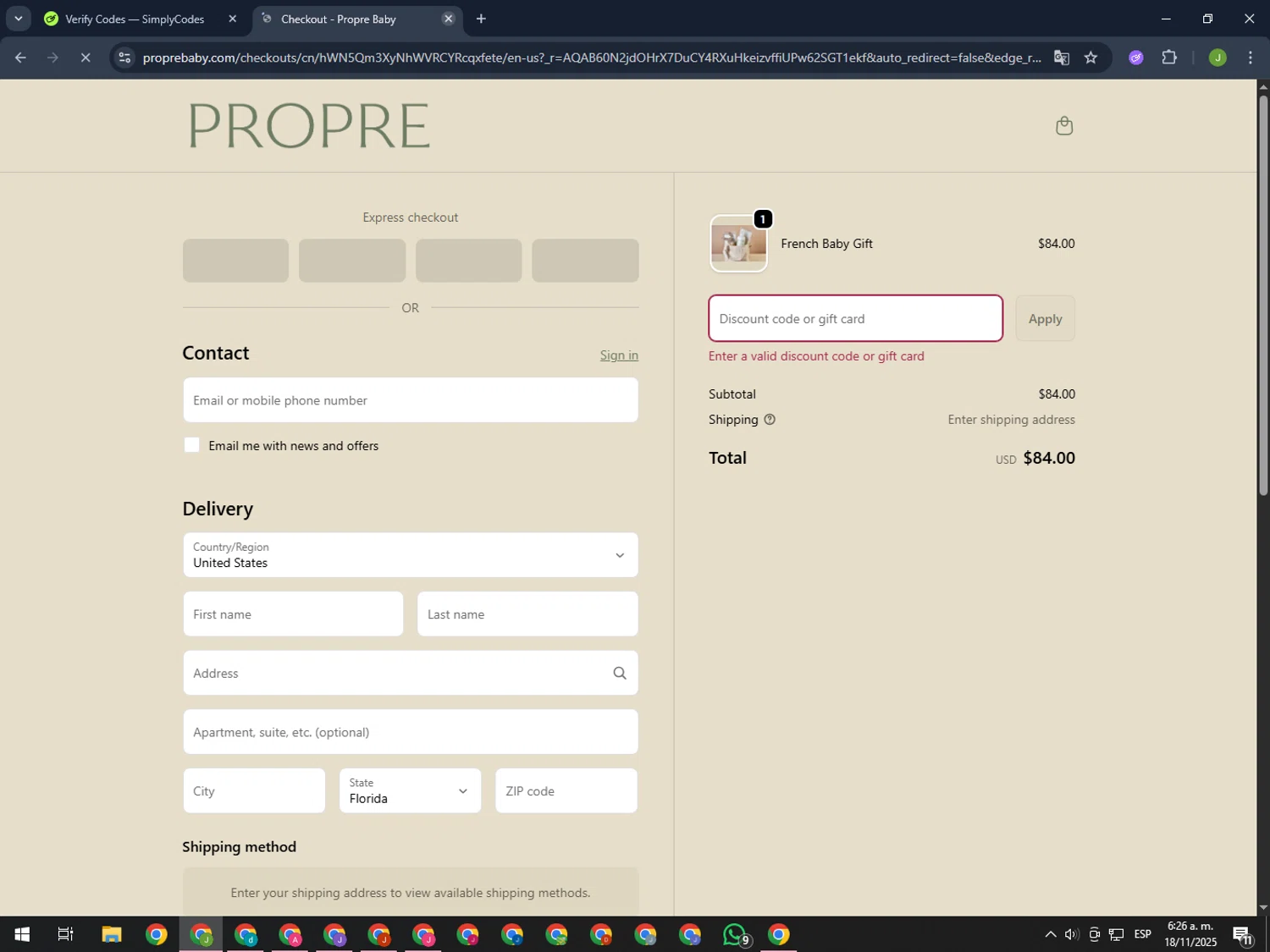Click the Email or mobile phone number field
This screenshot has height=952, width=1270.
[411, 400]
